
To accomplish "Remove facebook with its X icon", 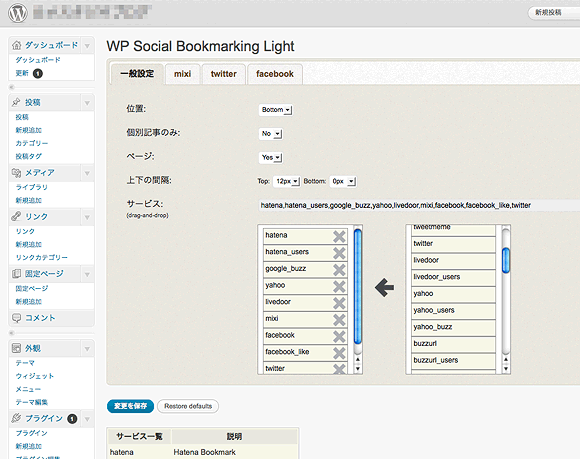I will 339,336.
